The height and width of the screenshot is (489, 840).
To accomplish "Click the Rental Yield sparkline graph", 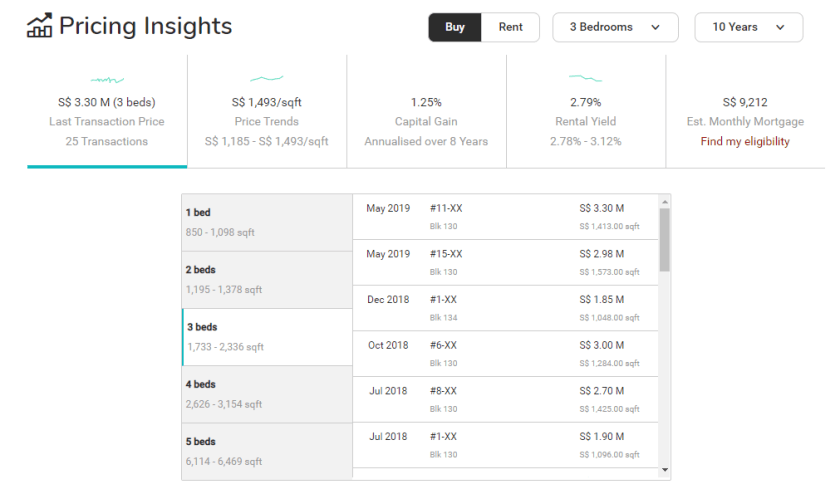I will click(585, 78).
